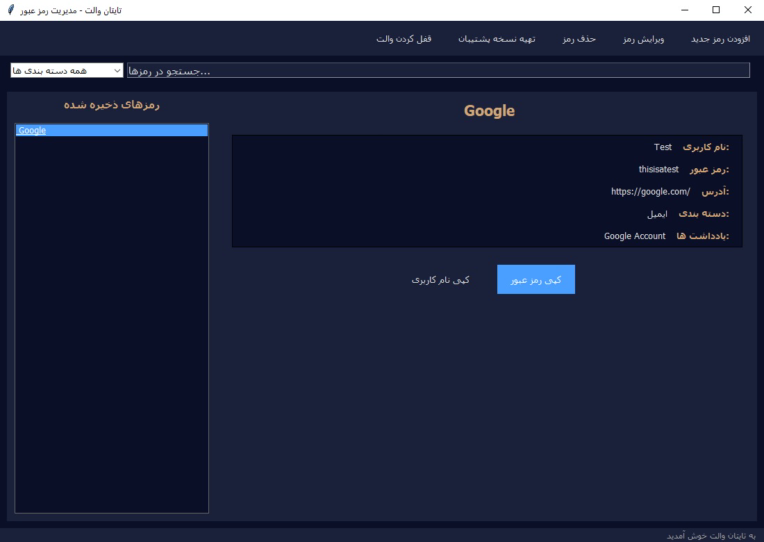Open افزودن رمز جدید to add a password
The image size is (764, 542).
[720, 39]
